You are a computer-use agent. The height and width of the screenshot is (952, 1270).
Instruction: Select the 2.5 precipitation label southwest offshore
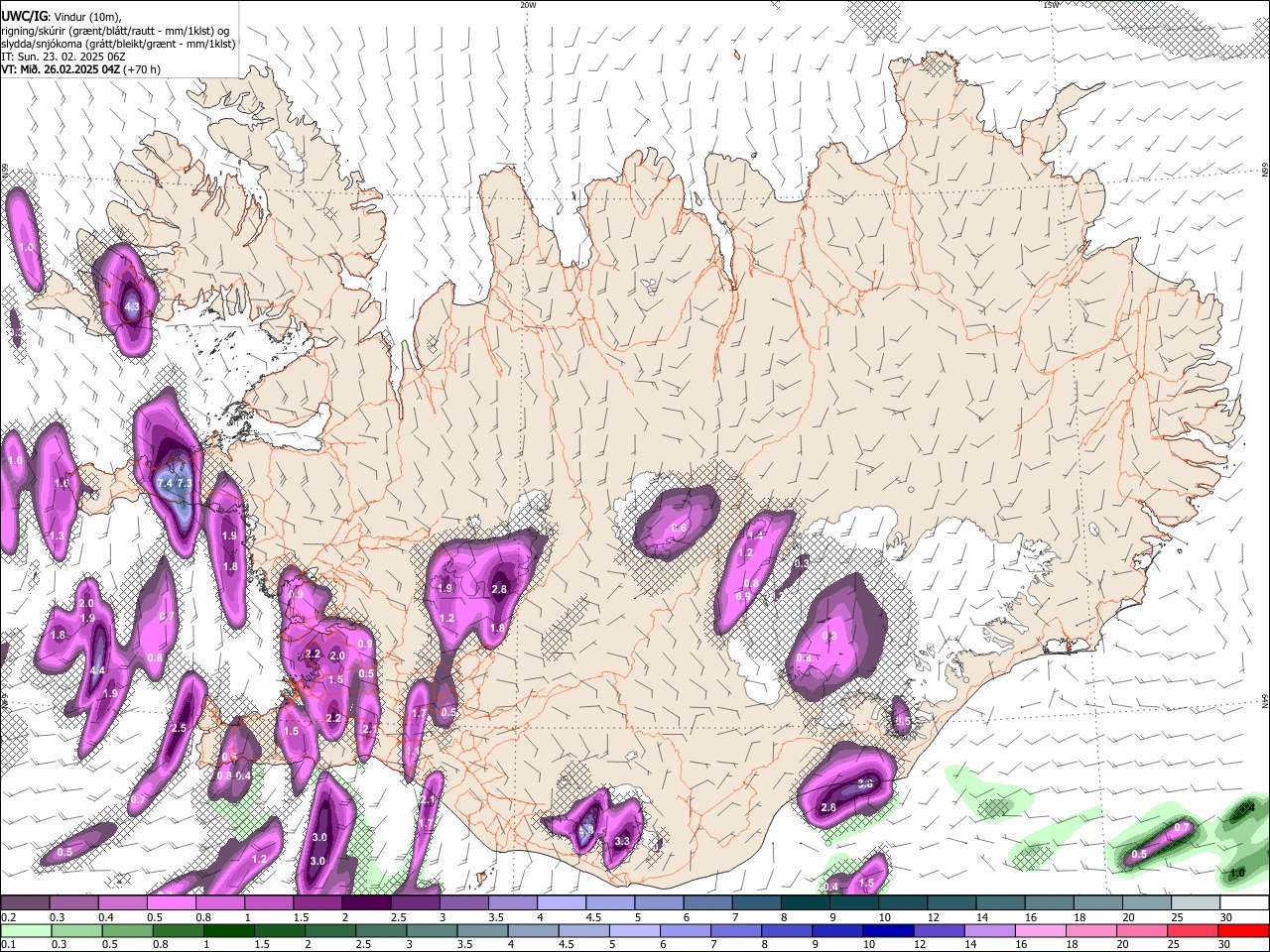[x=179, y=729]
